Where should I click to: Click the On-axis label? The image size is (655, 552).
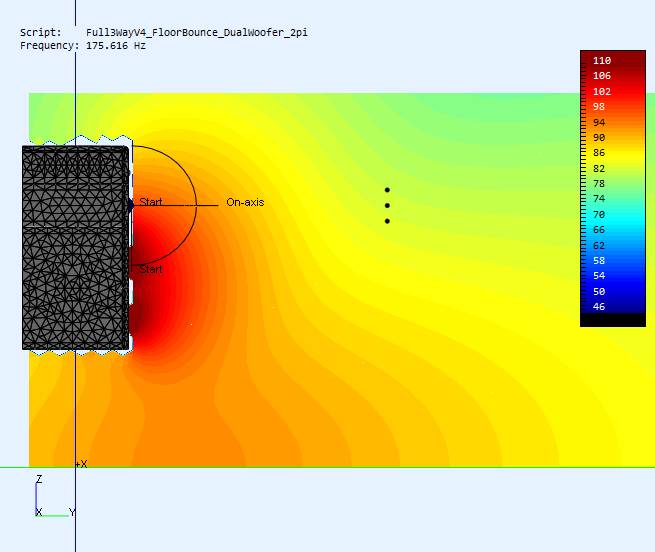click(245, 202)
